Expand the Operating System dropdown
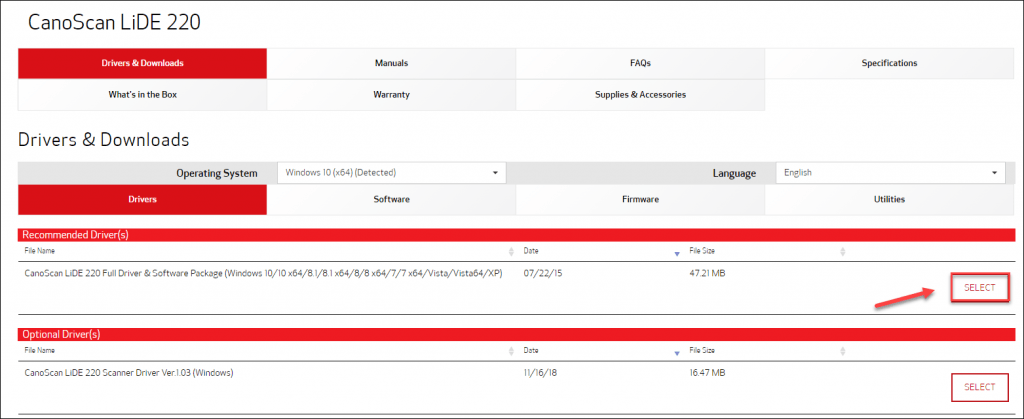 pyautogui.click(x=392, y=173)
